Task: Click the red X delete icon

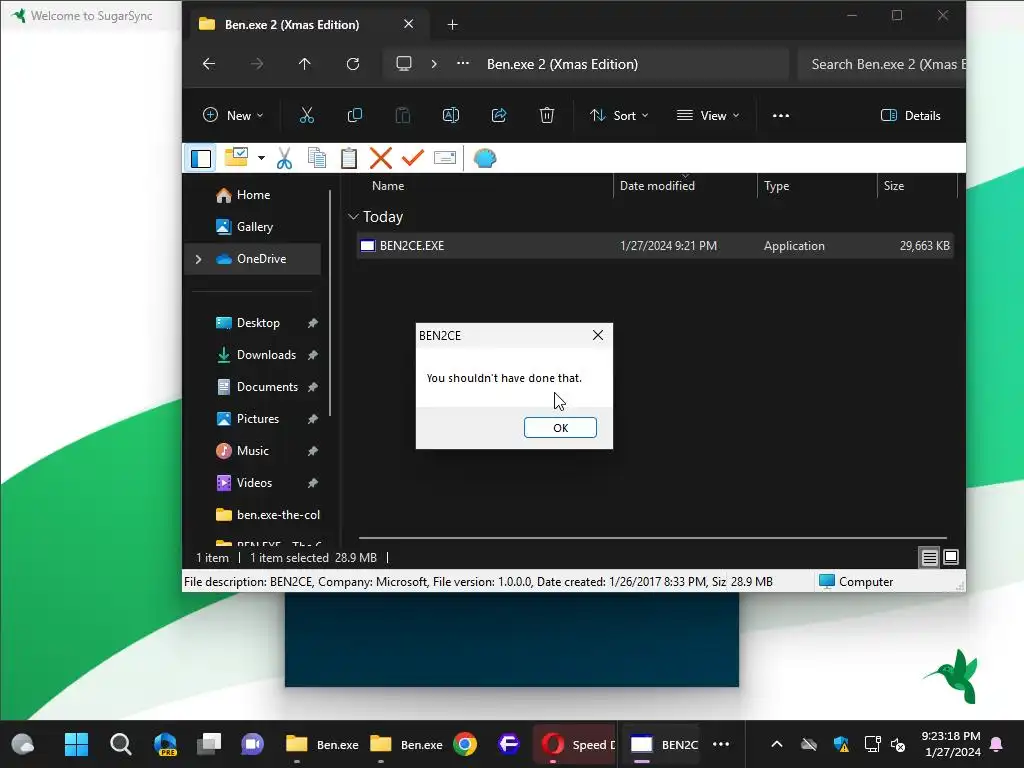Action: pos(381,158)
